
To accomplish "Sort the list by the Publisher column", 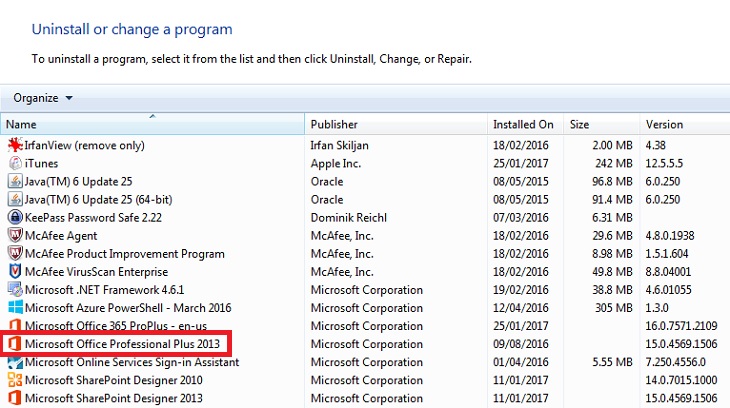I will point(396,124).
